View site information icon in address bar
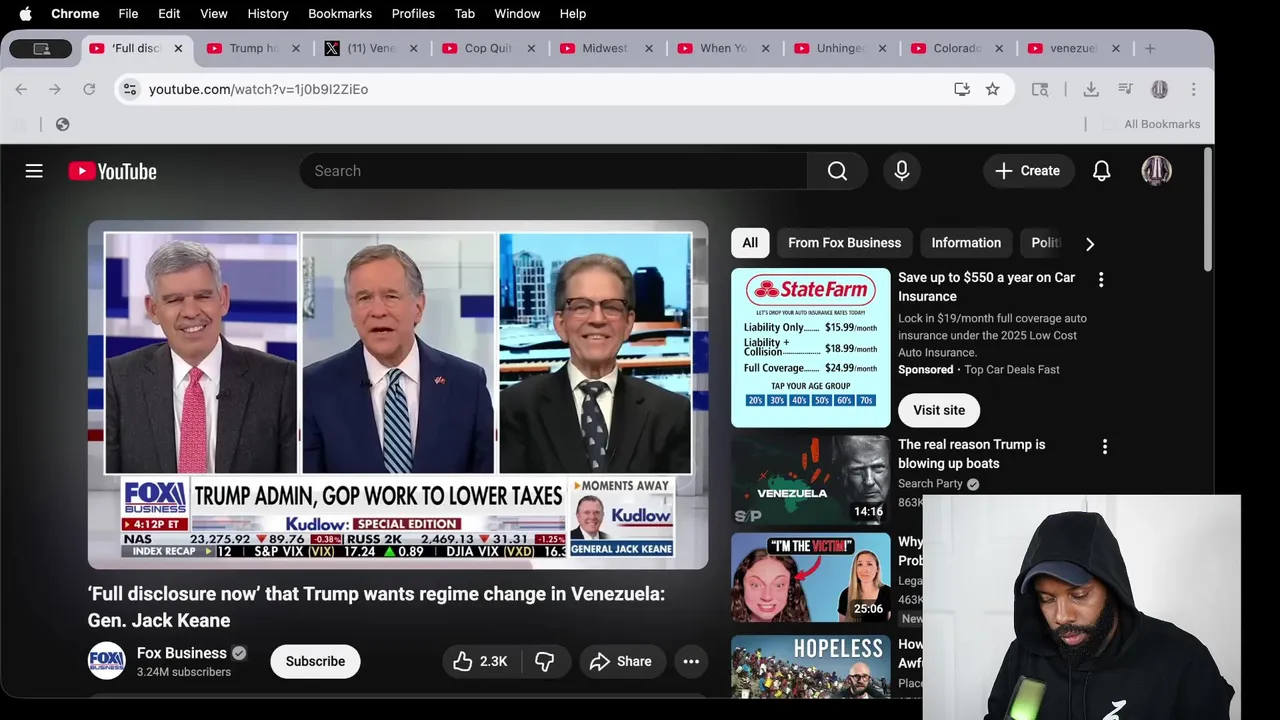Viewport: 1280px width, 720px height. coord(130,89)
